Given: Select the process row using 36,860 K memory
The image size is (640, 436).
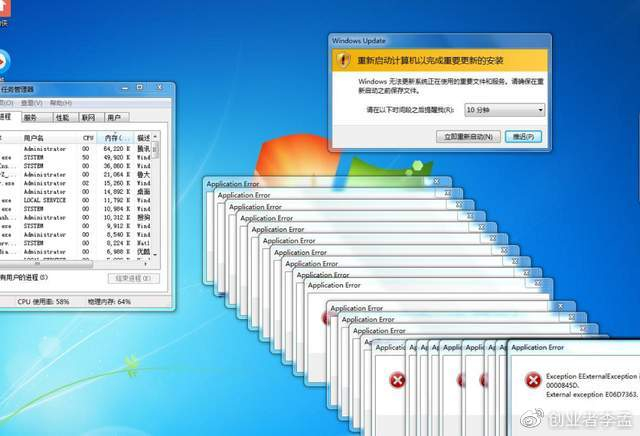Looking at the screenshot, I should coord(76,166).
